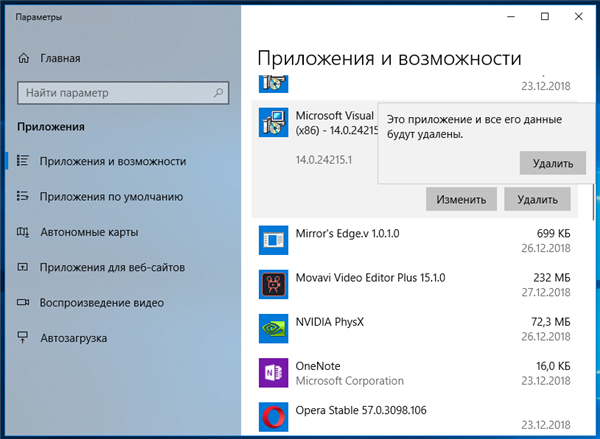Click the 16,0 КБ size value

553,366
